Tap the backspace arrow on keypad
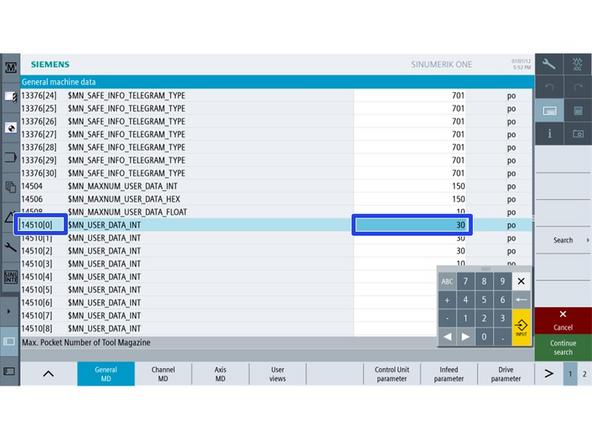592x444 pixels. (521, 300)
